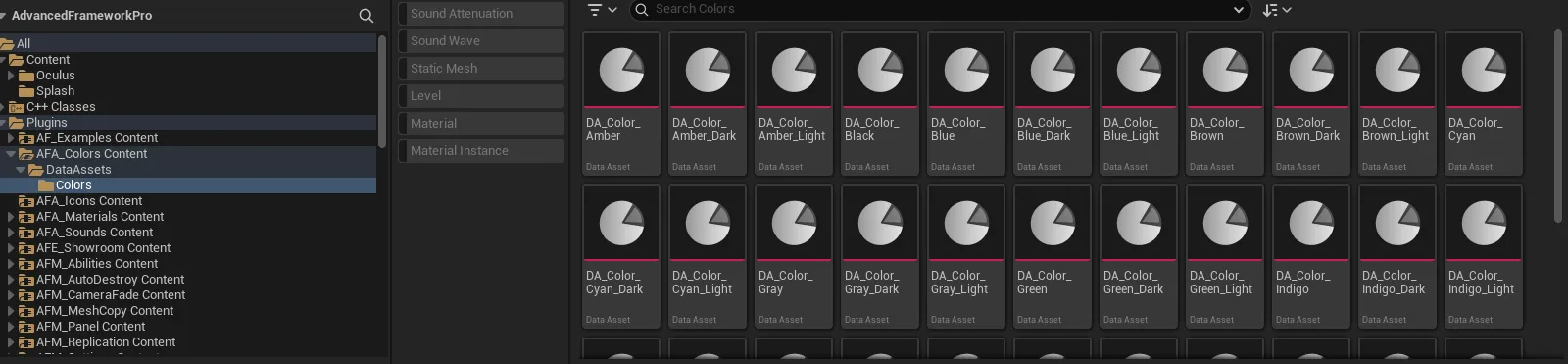Click the search icon beside AdvancedFrameworkPro

pyautogui.click(x=367, y=16)
